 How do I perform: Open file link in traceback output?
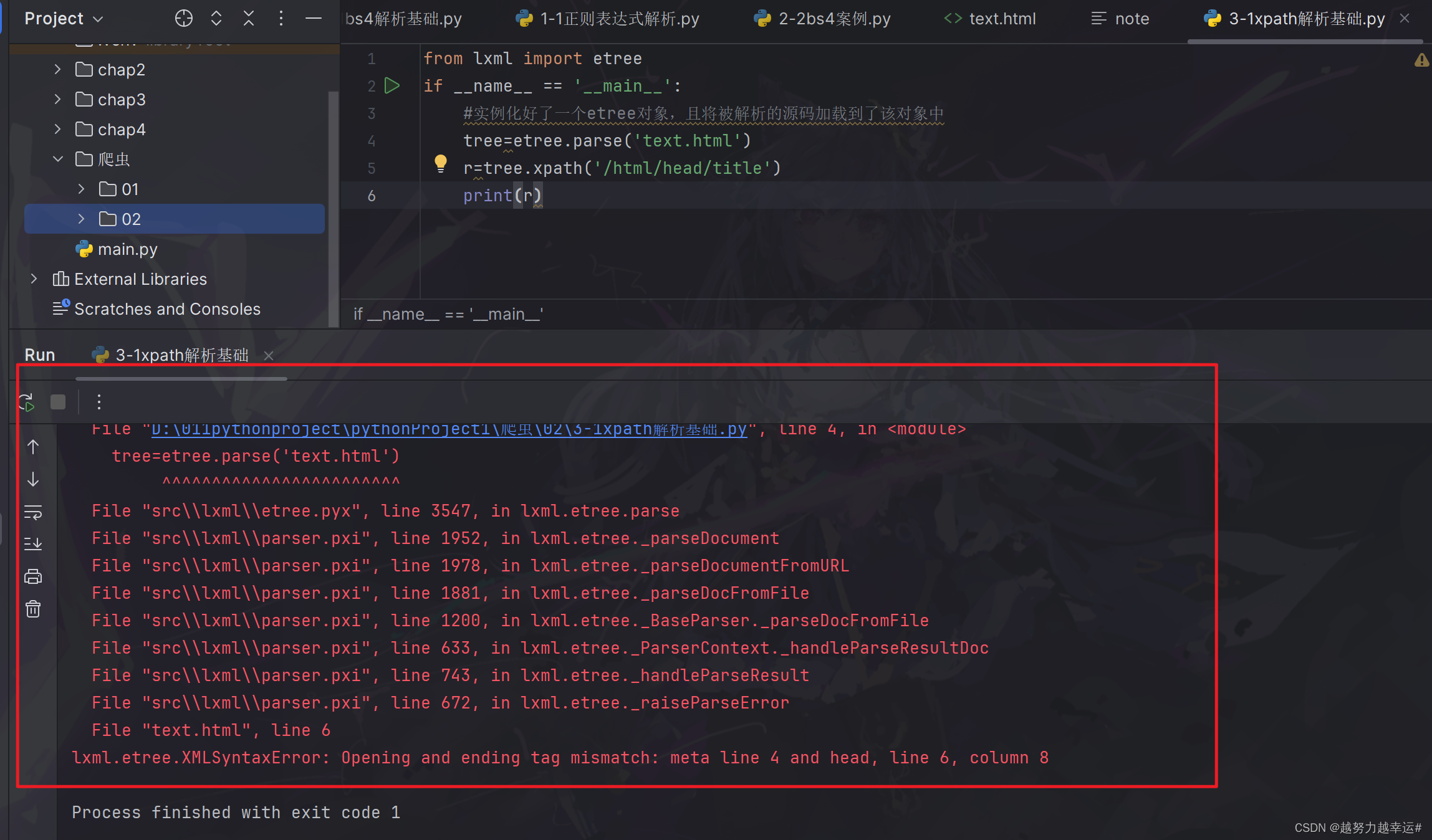point(449,430)
